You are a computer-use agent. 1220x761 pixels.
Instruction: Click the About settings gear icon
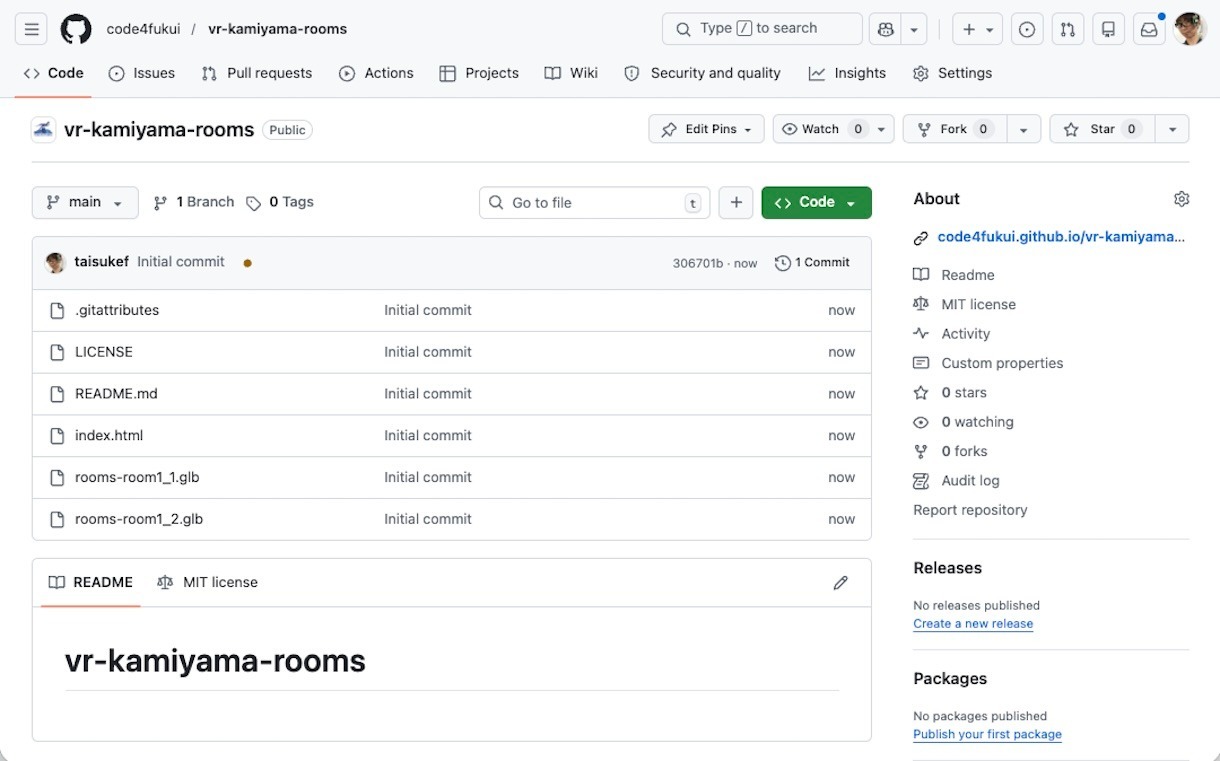[1181, 199]
